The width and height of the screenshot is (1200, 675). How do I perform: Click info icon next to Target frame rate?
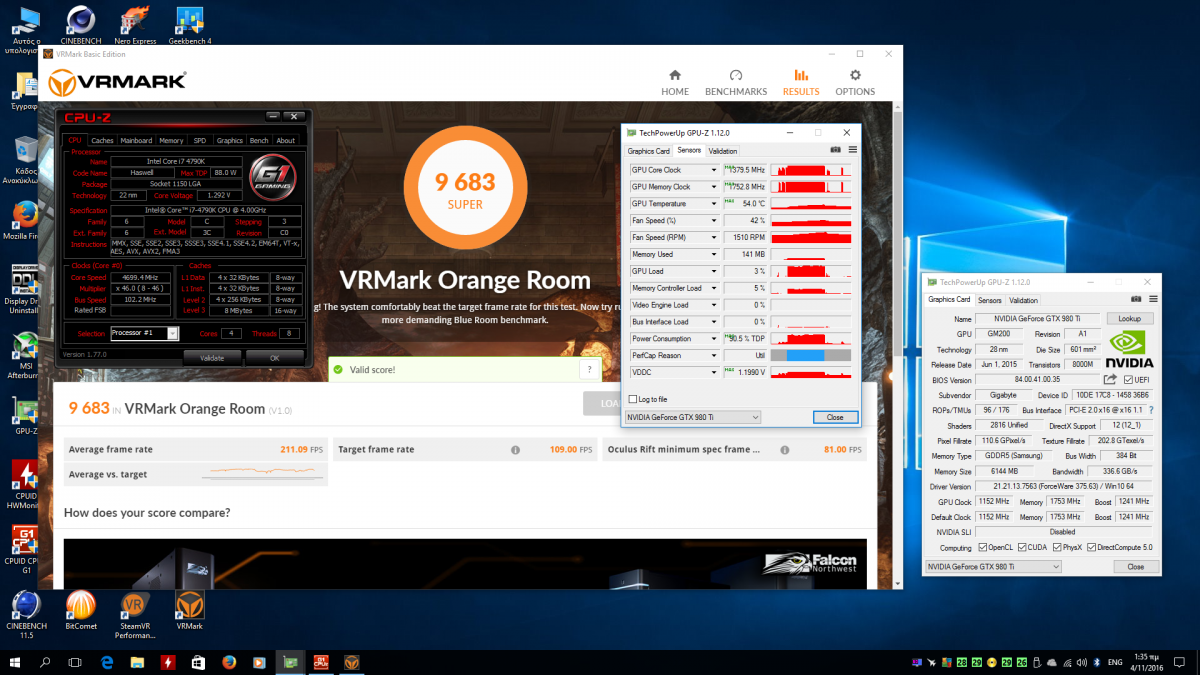point(516,450)
